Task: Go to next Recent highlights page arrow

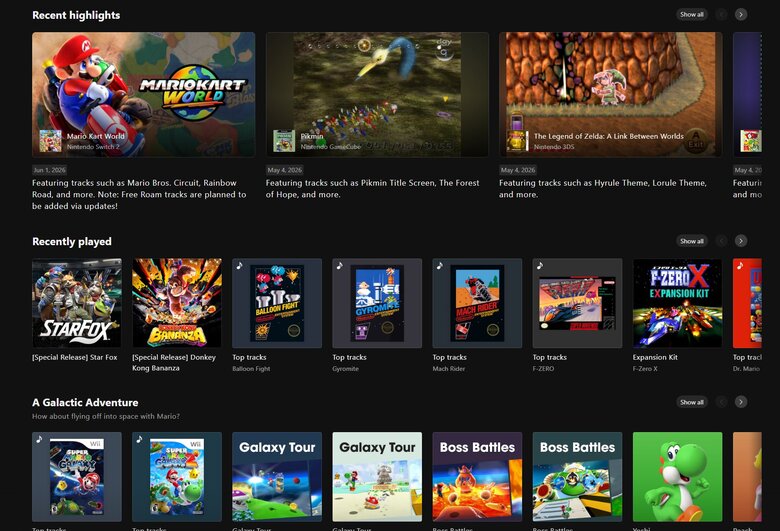Action: point(741,14)
